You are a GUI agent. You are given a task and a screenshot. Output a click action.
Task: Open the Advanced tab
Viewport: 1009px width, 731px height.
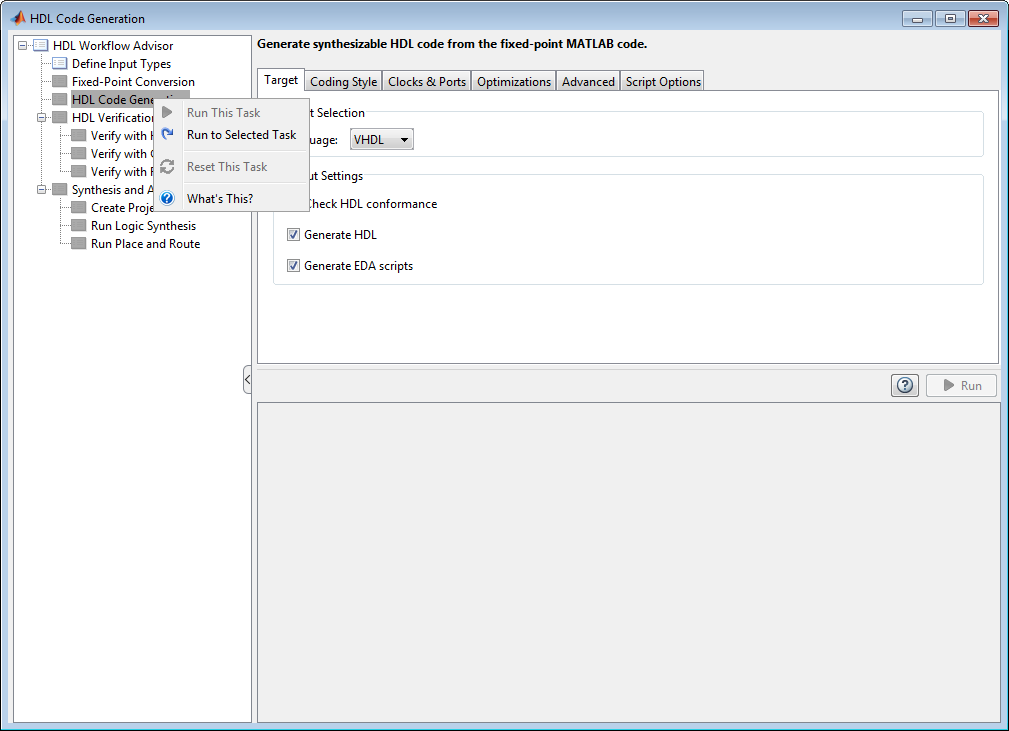point(588,82)
